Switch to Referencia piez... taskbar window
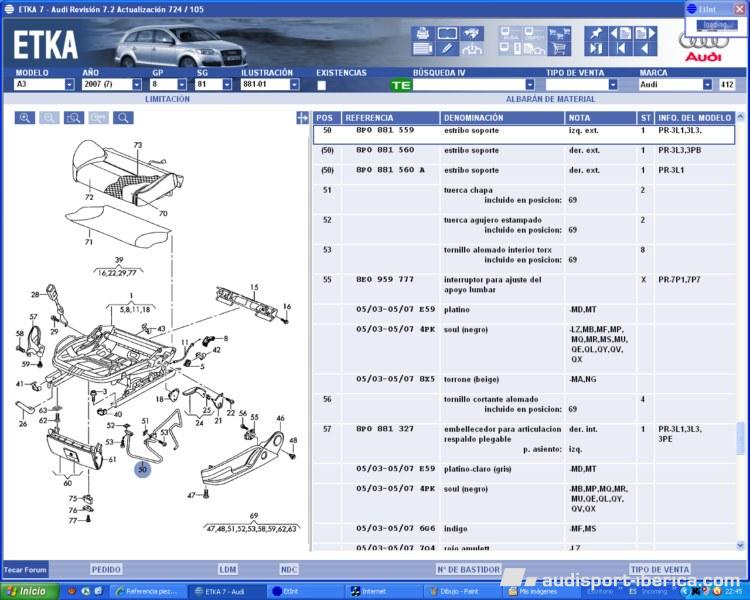The width and height of the screenshot is (750, 600). click(148, 591)
